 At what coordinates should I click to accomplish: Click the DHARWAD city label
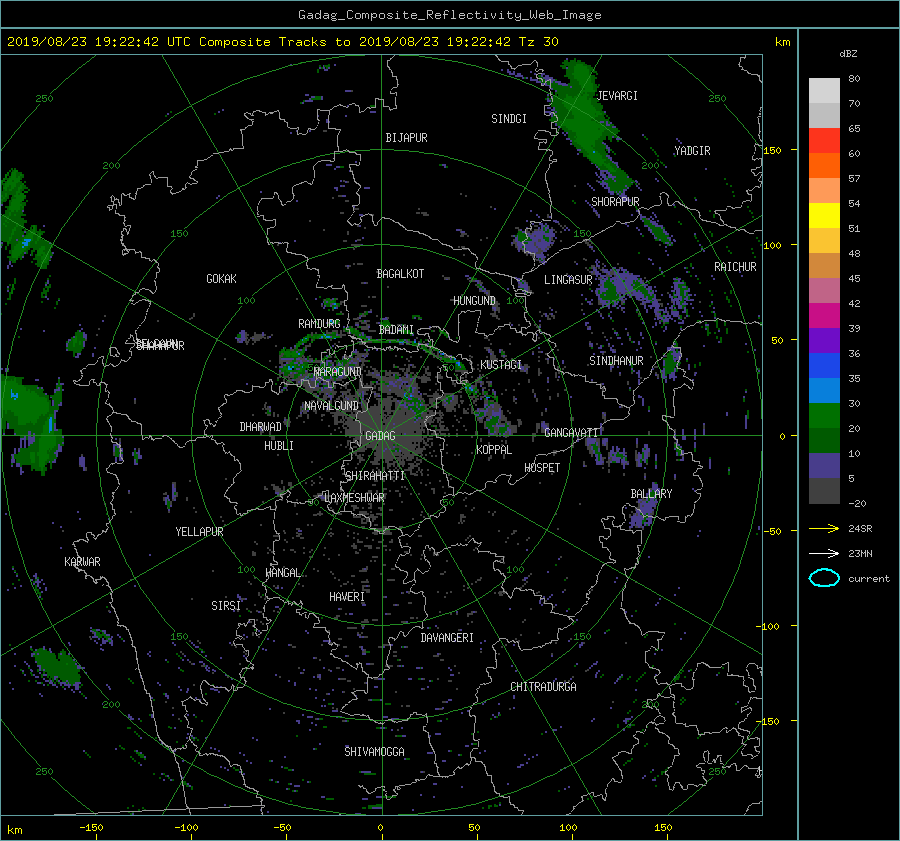click(261, 427)
